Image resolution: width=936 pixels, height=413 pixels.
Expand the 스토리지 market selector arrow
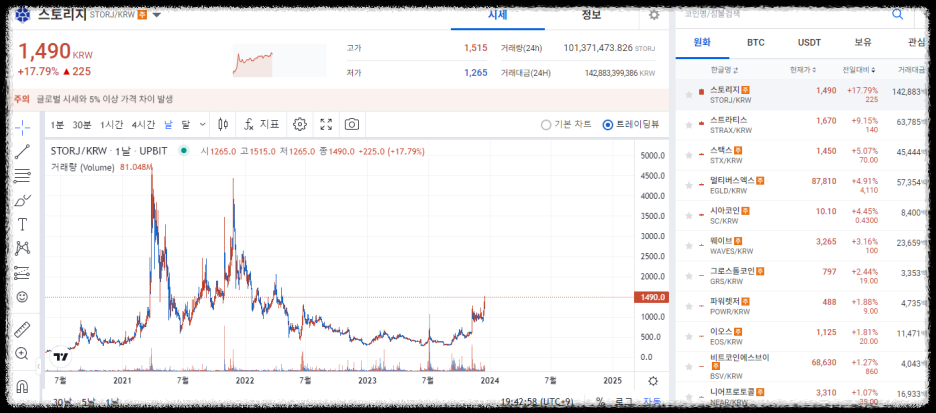tap(156, 15)
